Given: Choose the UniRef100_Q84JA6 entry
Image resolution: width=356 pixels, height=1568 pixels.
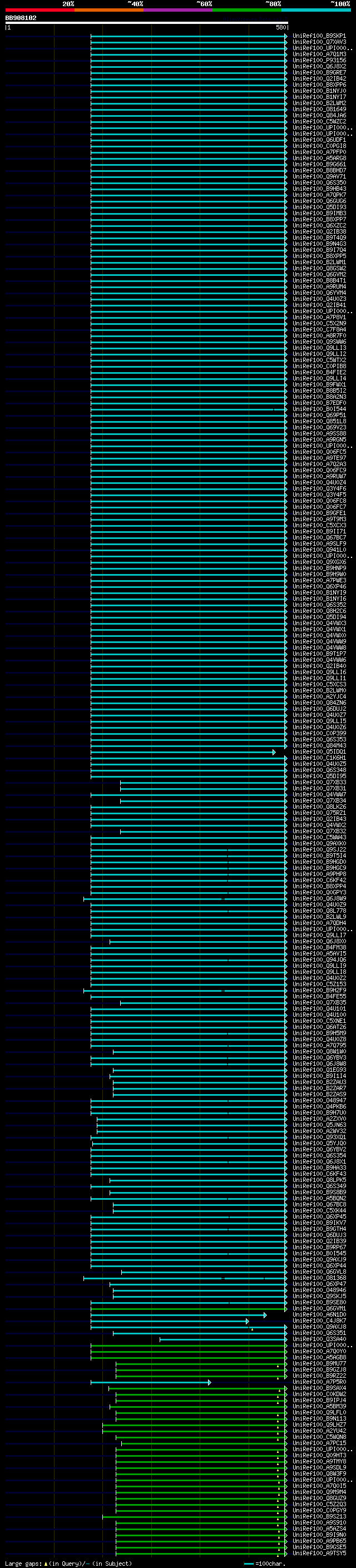Looking at the screenshot, I should [x=319, y=115].
